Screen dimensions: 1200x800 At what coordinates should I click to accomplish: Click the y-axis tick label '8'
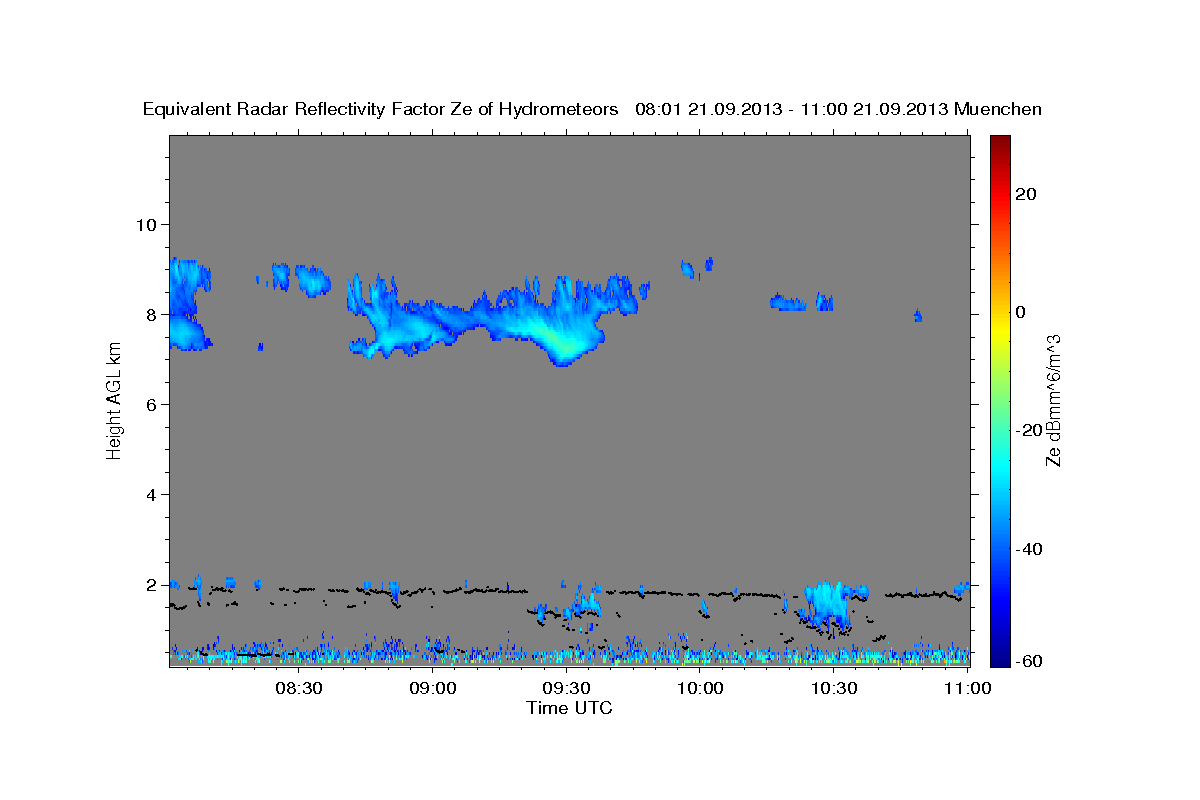[x=152, y=314]
